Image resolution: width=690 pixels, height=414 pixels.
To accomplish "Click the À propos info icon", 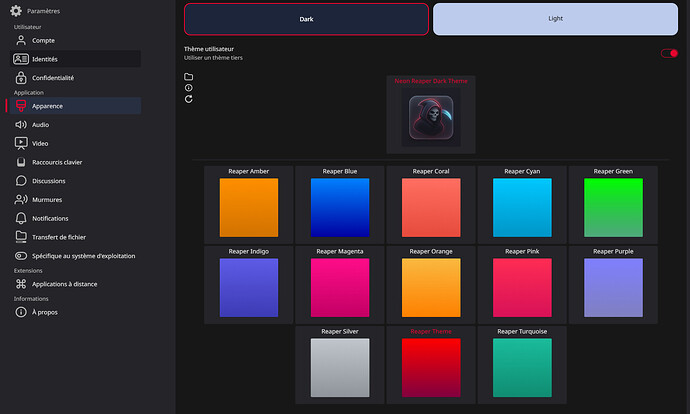I will click(x=21, y=312).
